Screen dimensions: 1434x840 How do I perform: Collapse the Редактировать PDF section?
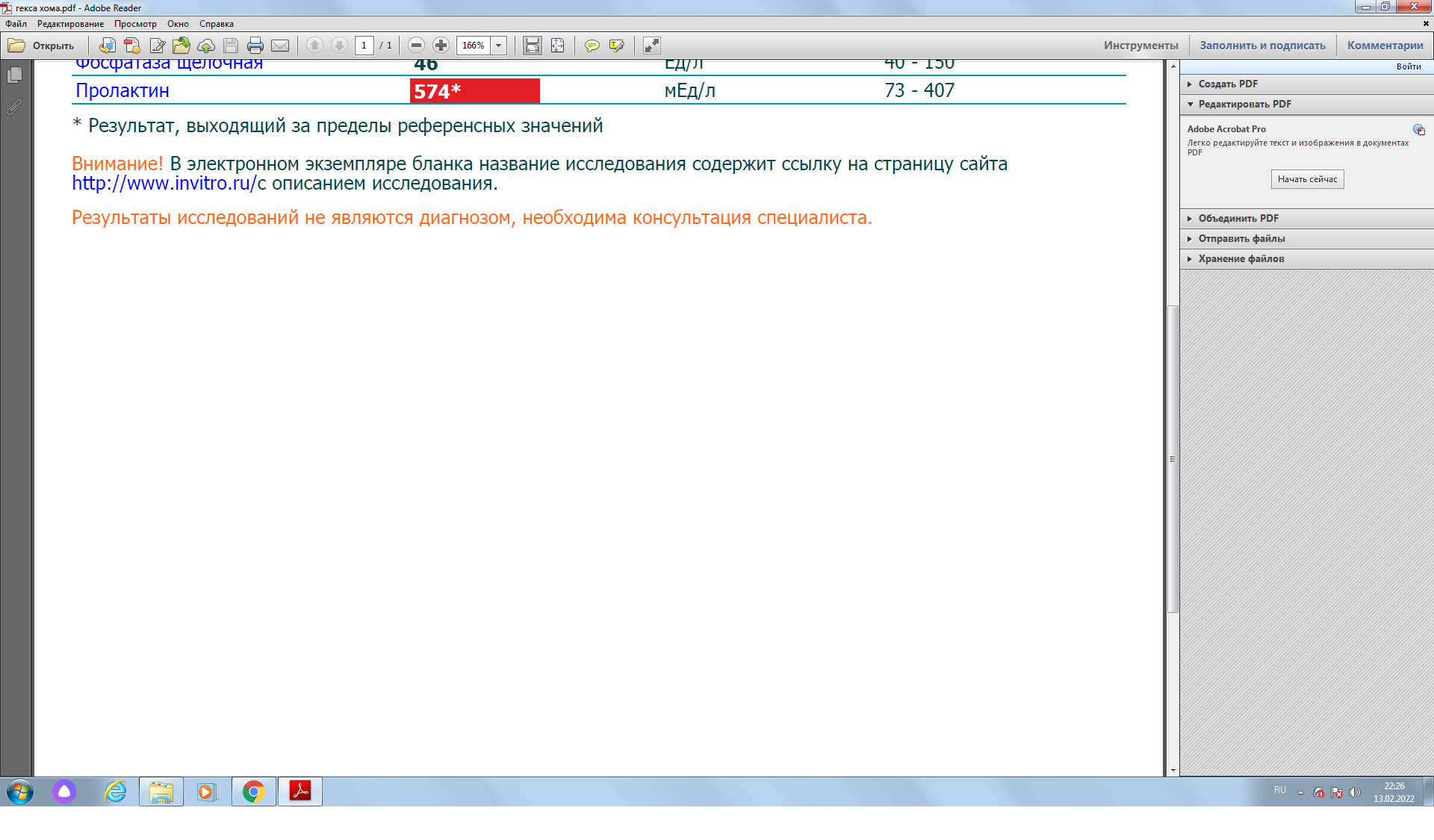tap(1244, 104)
